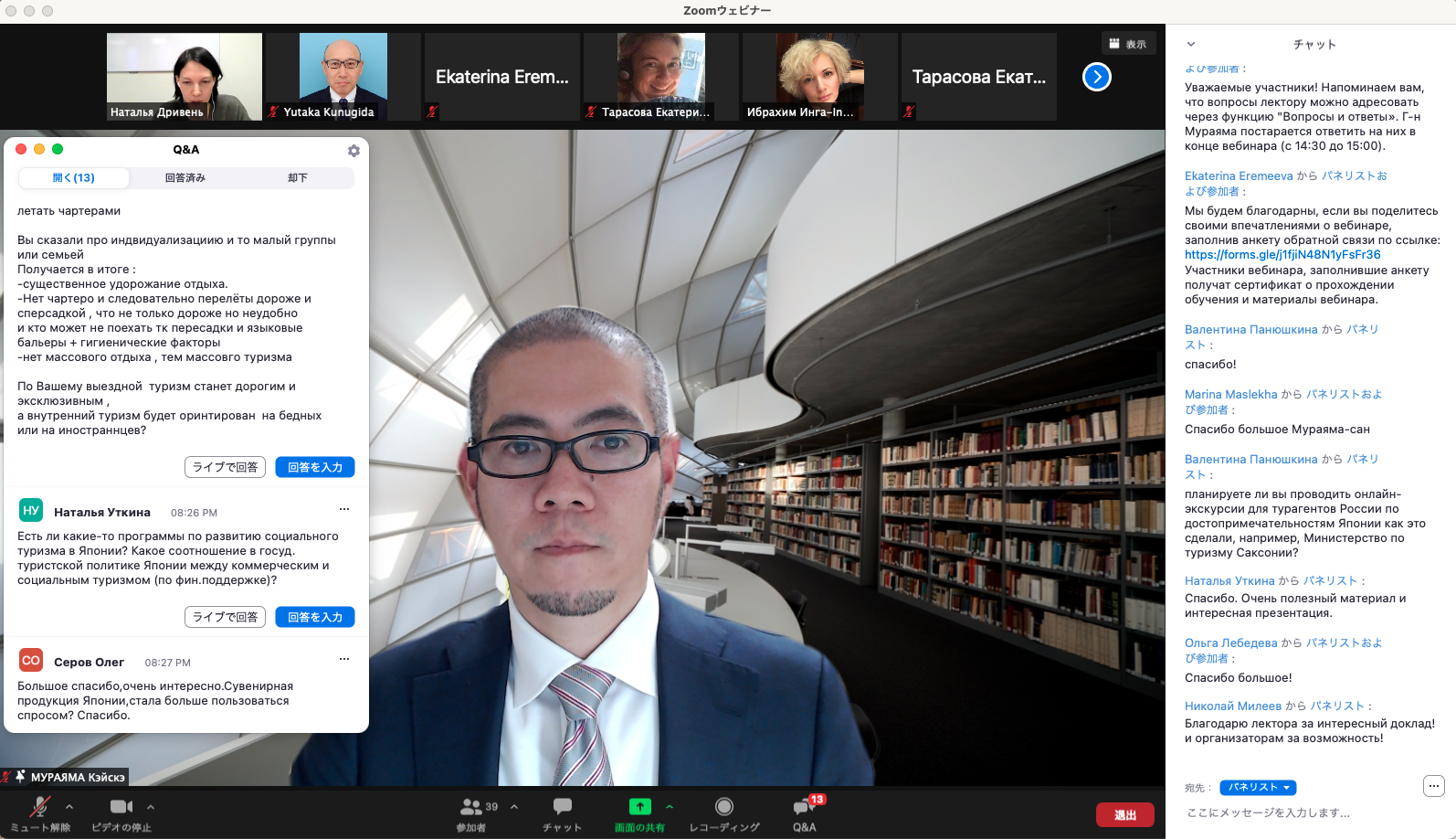The width and height of the screenshot is (1456, 839).
Task: Stop video with camera button
Action: coord(121,807)
